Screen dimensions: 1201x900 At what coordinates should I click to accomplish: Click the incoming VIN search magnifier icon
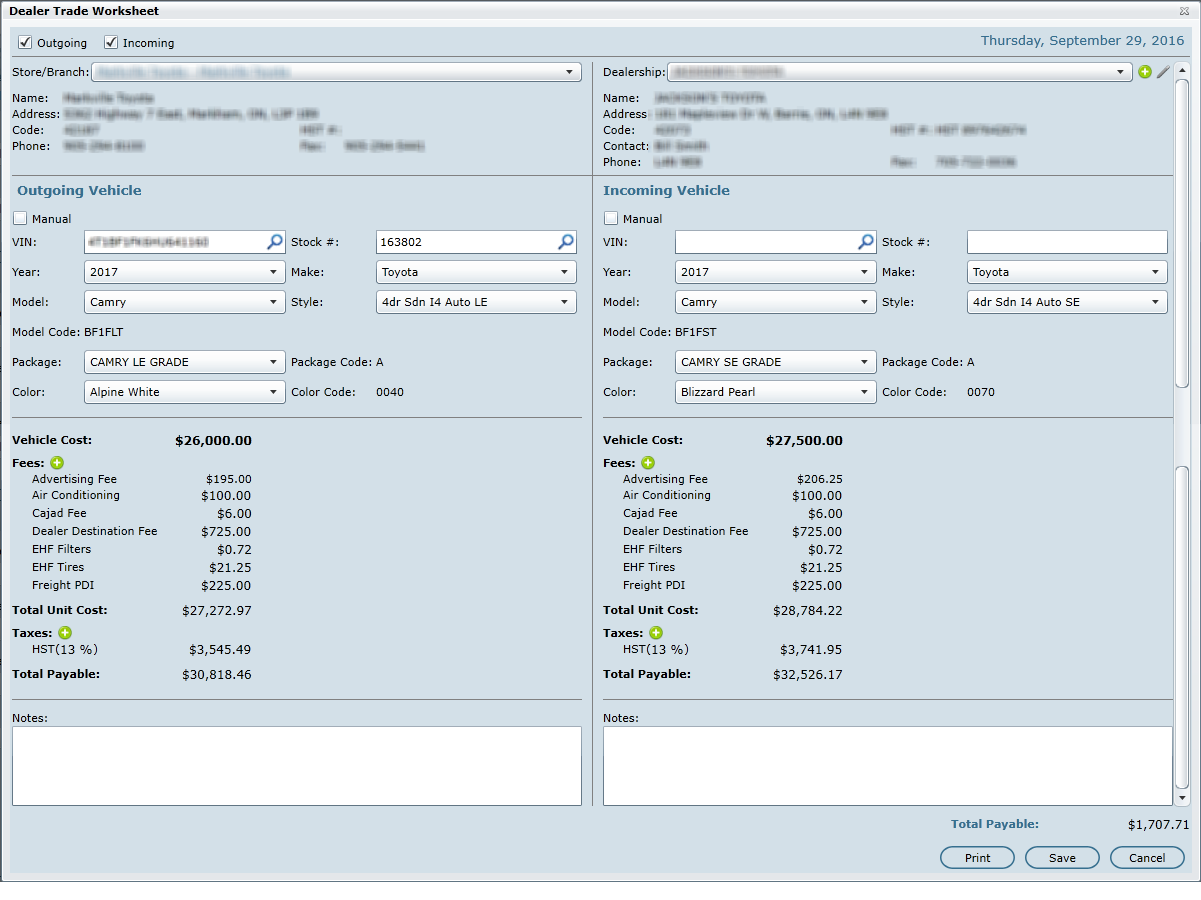(866, 241)
